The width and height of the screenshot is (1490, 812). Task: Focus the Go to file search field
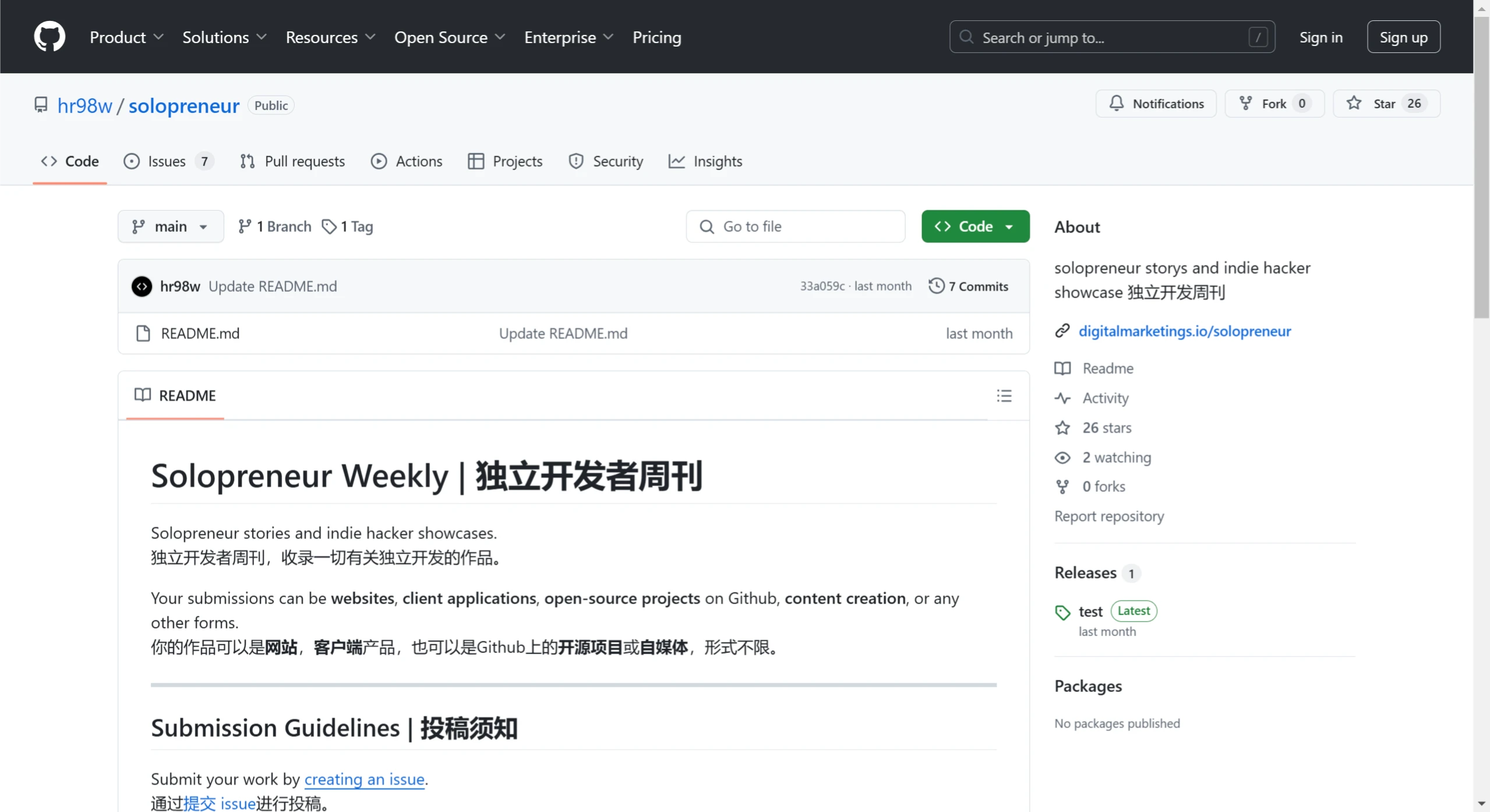point(795,226)
